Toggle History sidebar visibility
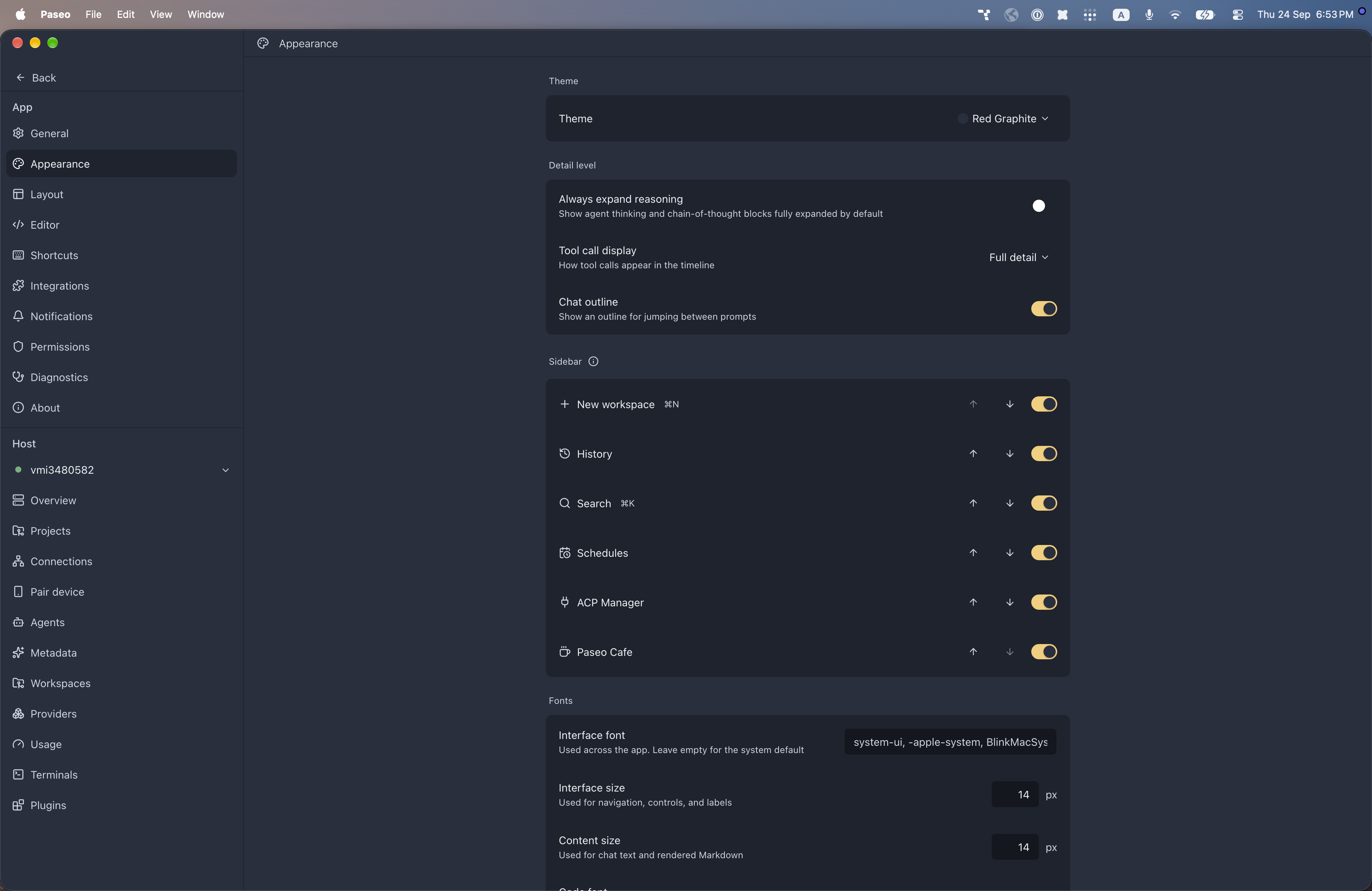This screenshot has width=1372, height=891. point(1043,454)
